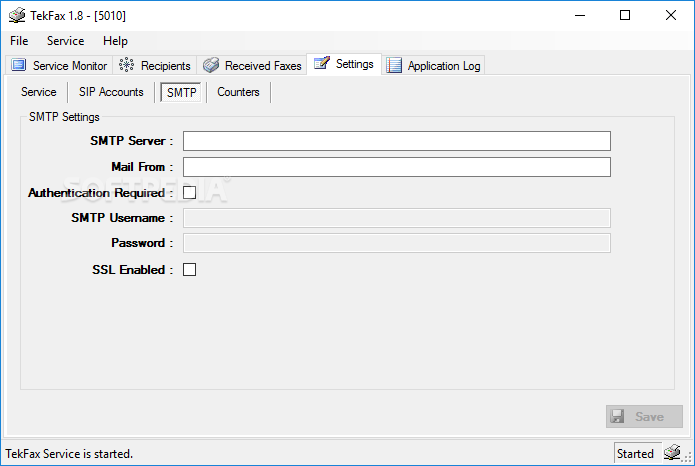The image size is (695, 466).
Task: Click into the SMTP Server field
Action: [x=397, y=141]
